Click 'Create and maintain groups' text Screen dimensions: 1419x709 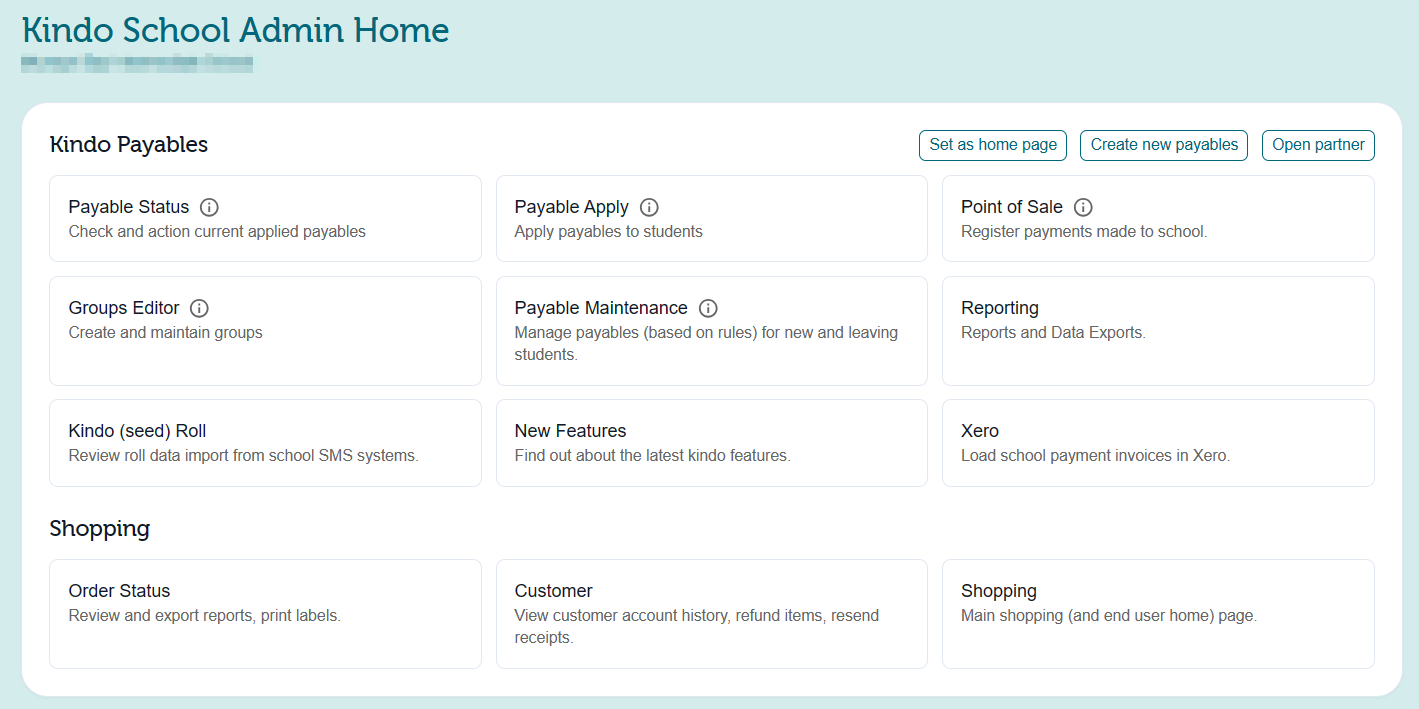tap(166, 333)
